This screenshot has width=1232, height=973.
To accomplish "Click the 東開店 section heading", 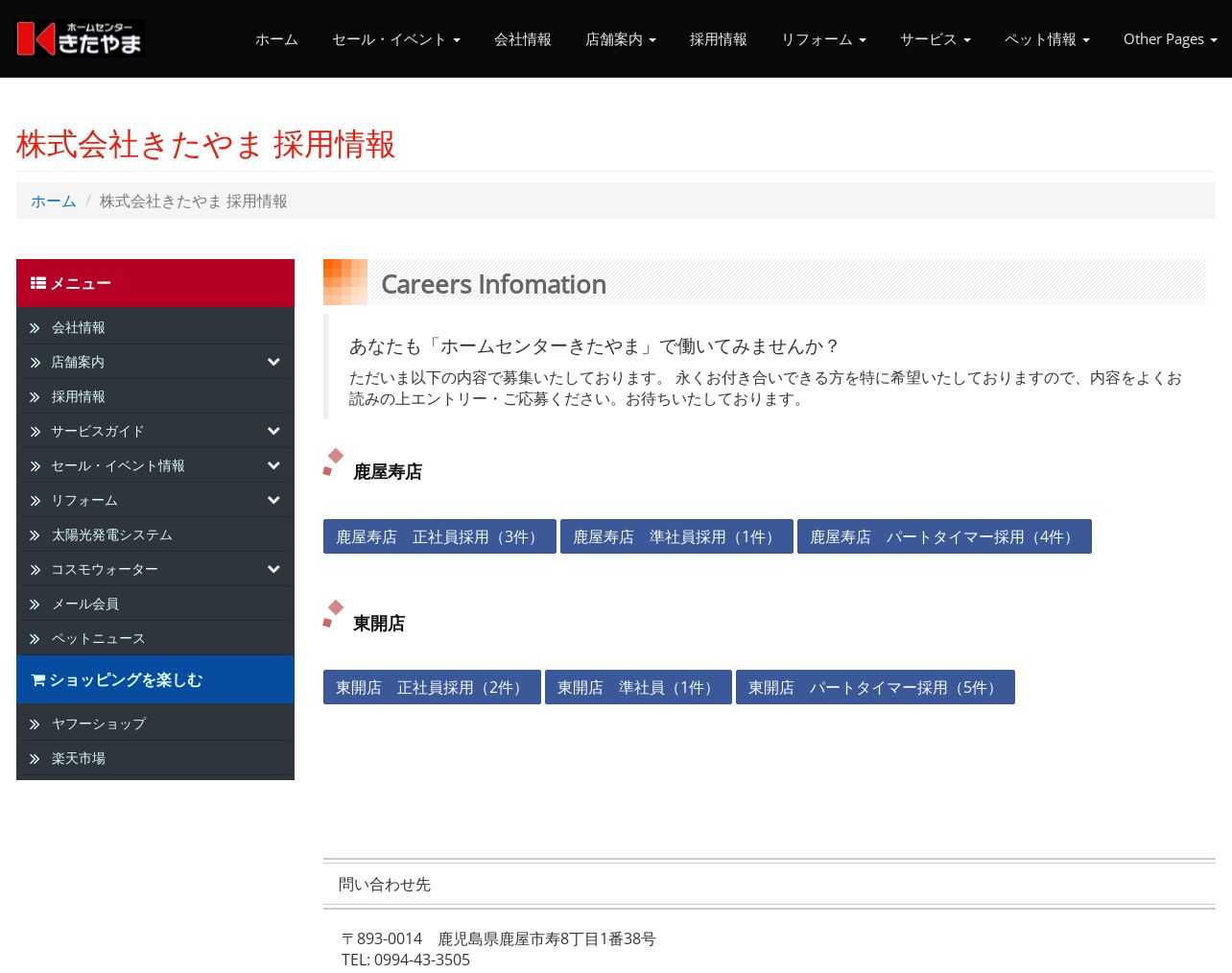I will (379, 624).
